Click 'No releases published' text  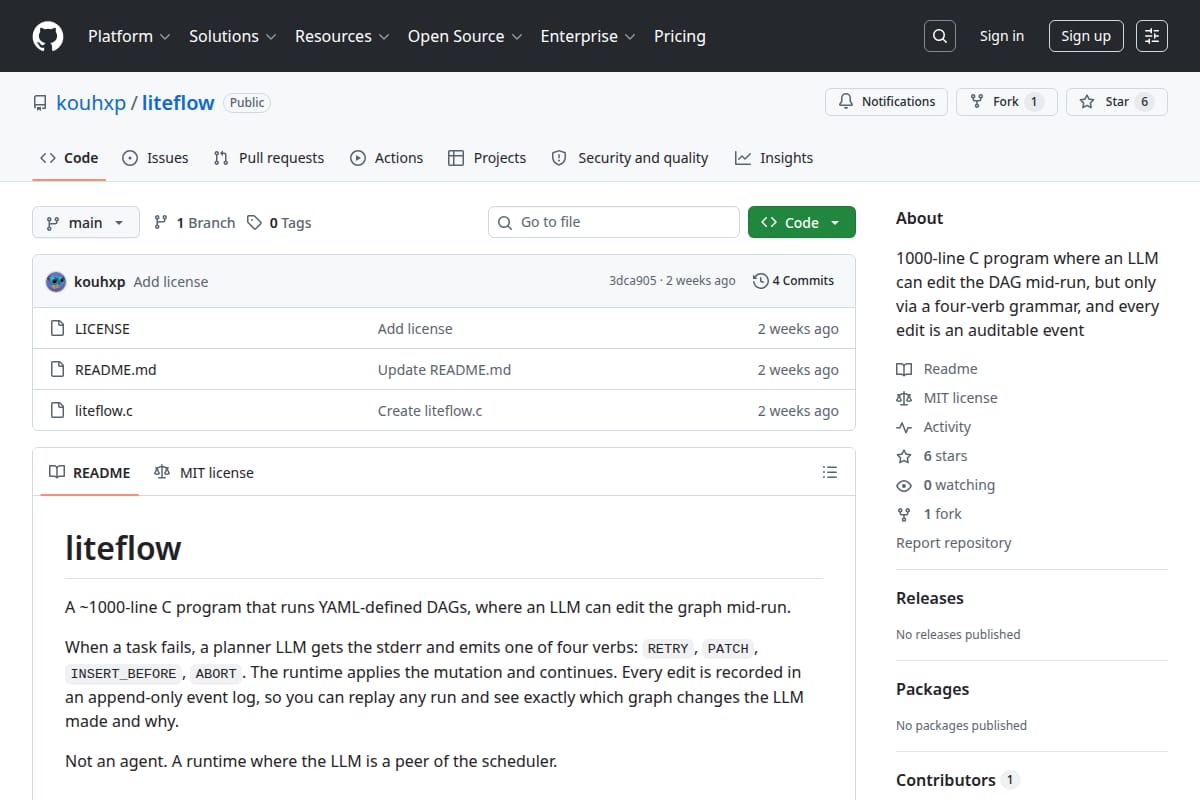click(958, 634)
